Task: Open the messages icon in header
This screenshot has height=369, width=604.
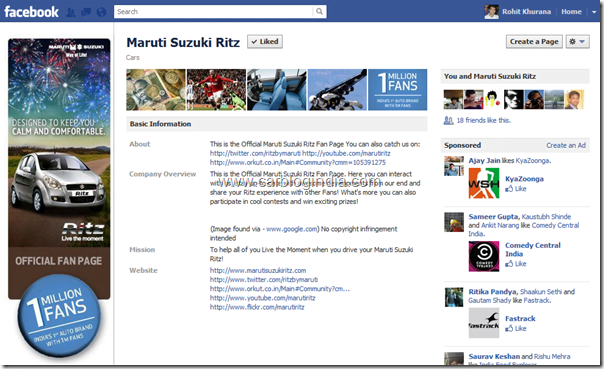Action: point(86,12)
